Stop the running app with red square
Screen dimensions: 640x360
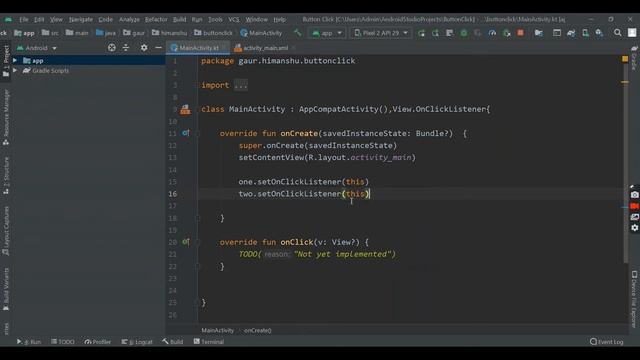520,33
